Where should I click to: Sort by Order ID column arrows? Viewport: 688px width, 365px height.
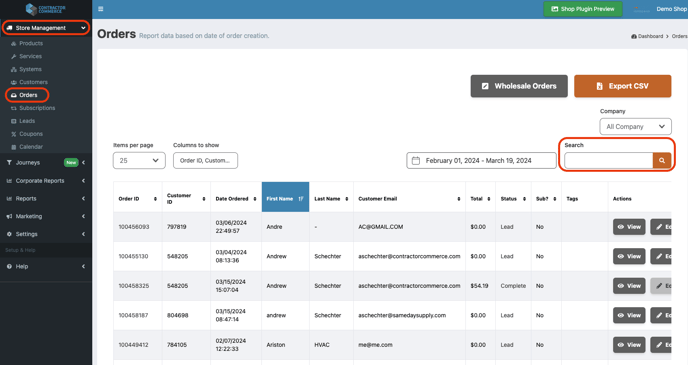click(155, 199)
